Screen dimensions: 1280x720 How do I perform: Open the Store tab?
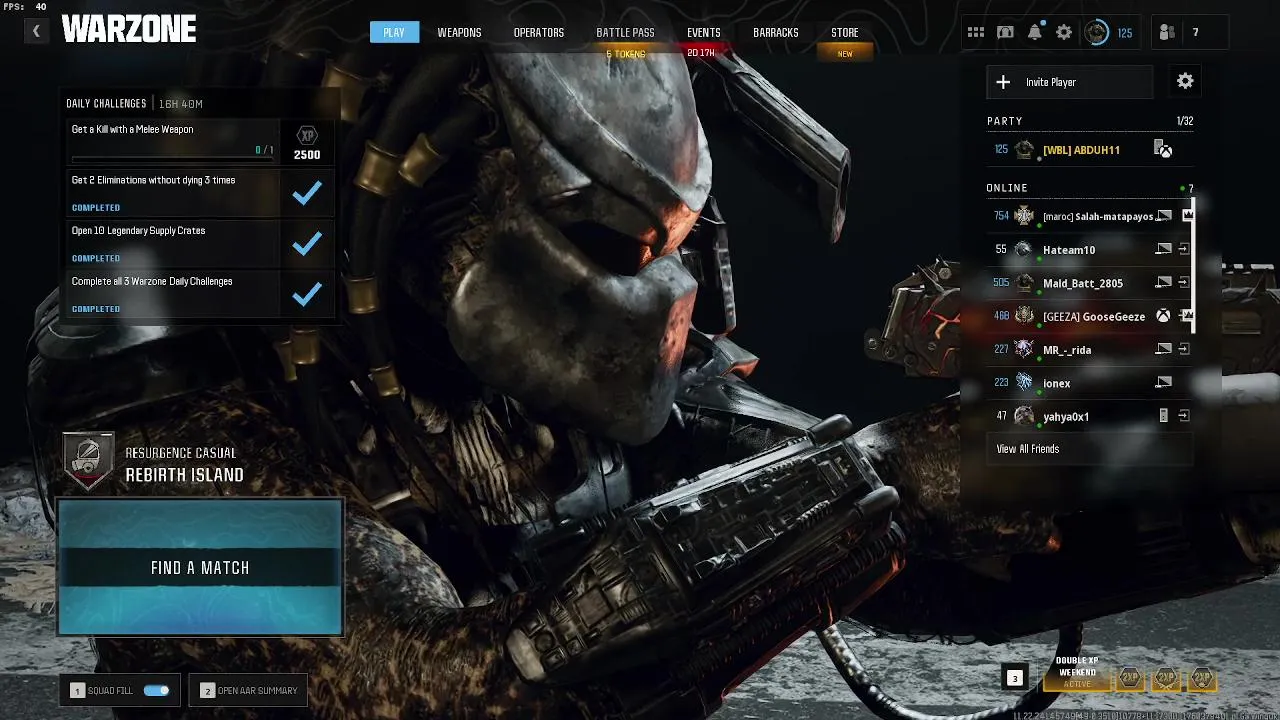845,33
